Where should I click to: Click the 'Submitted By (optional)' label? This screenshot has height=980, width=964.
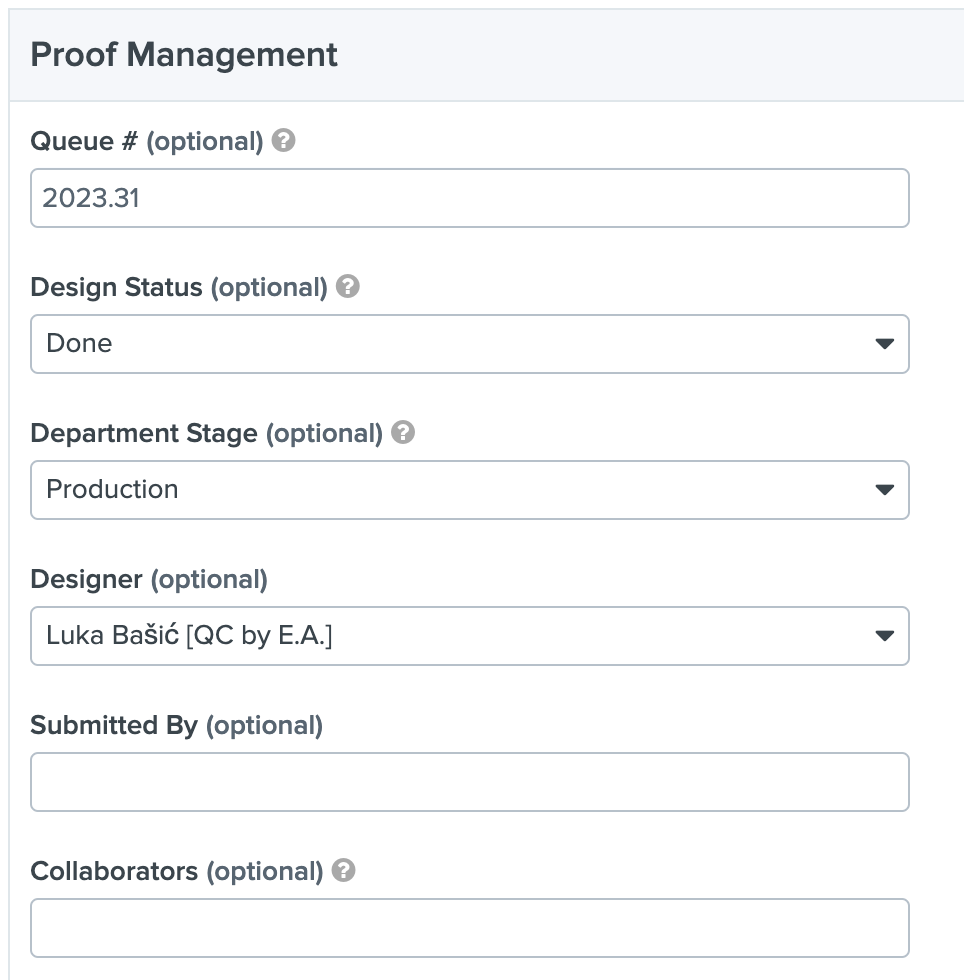[x=176, y=725]
